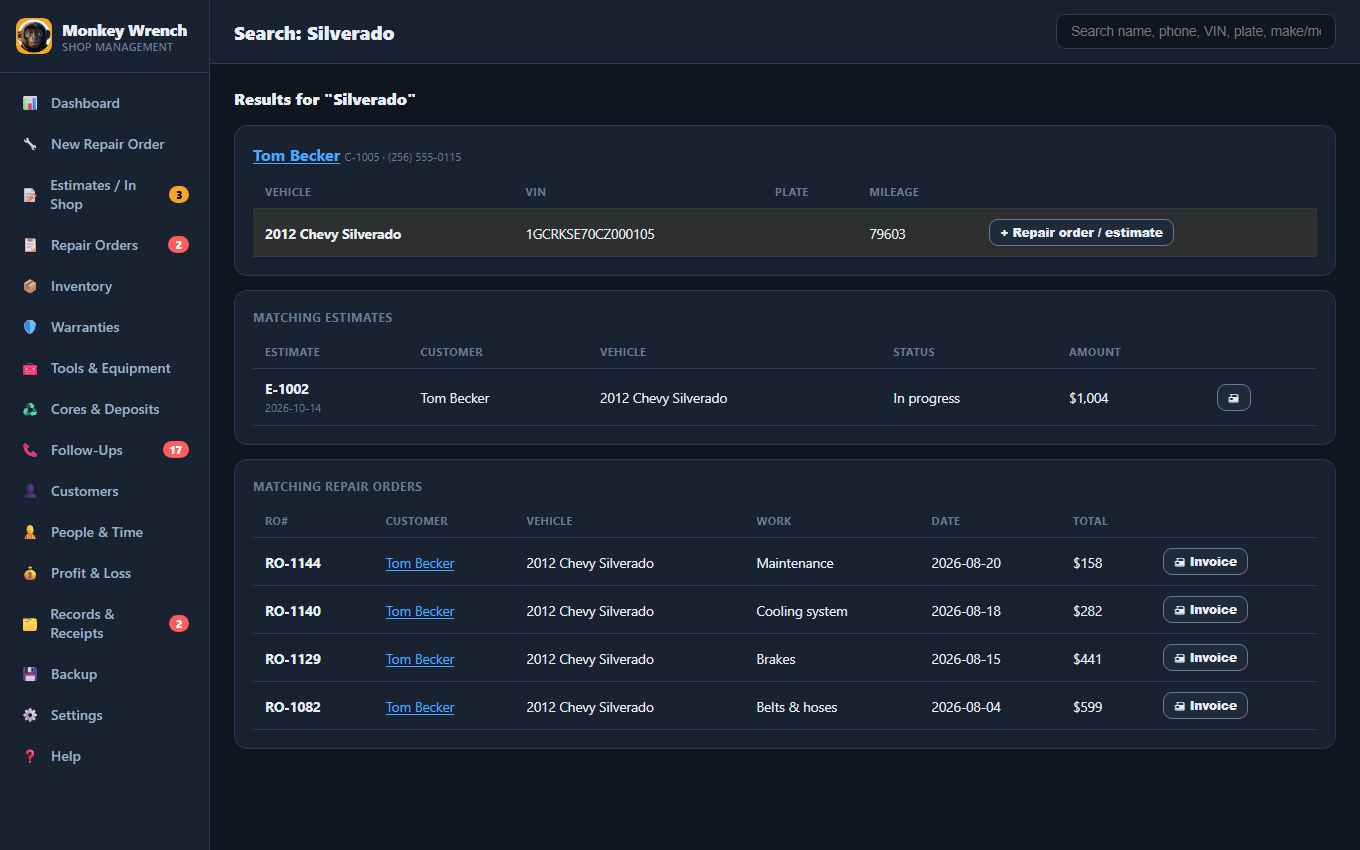Open Invoice for RO-1082

click(1205, 706)
